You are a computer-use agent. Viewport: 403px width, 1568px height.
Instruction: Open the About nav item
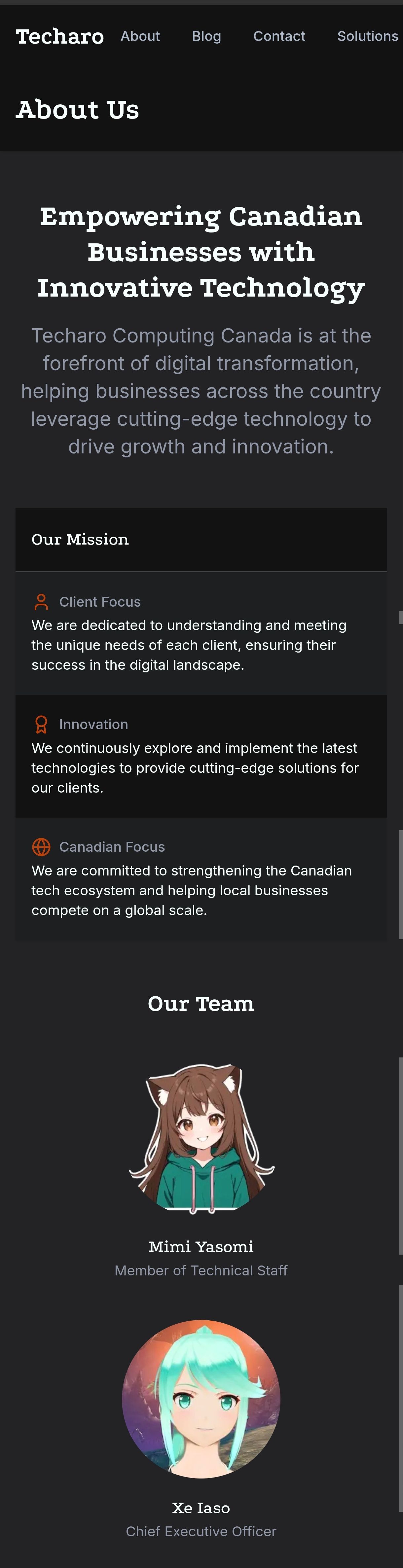[x=140, y=37]
